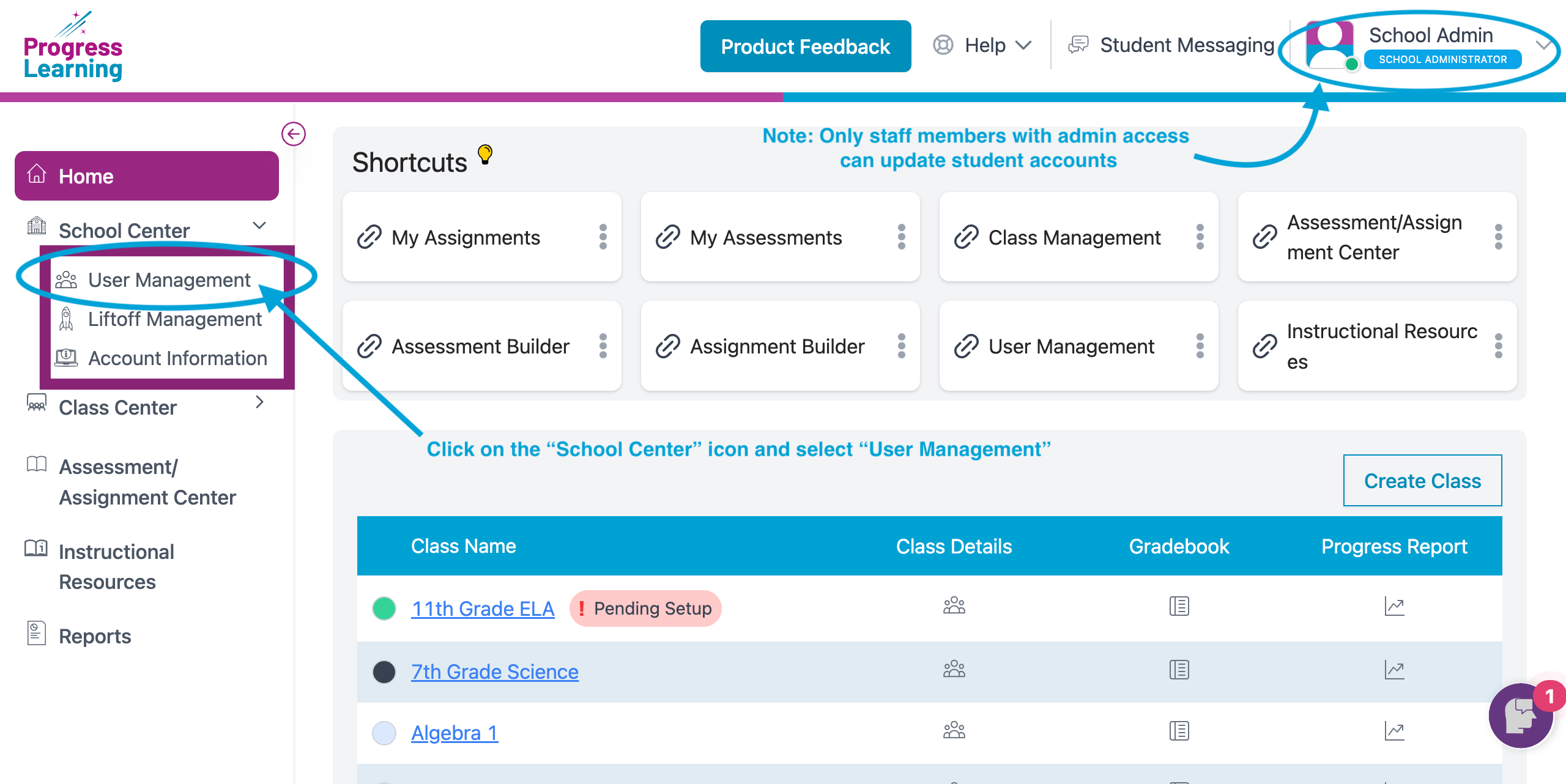
Task: Open Assessment/Assignment Center in sidebar
Action: tap(147, 482)
